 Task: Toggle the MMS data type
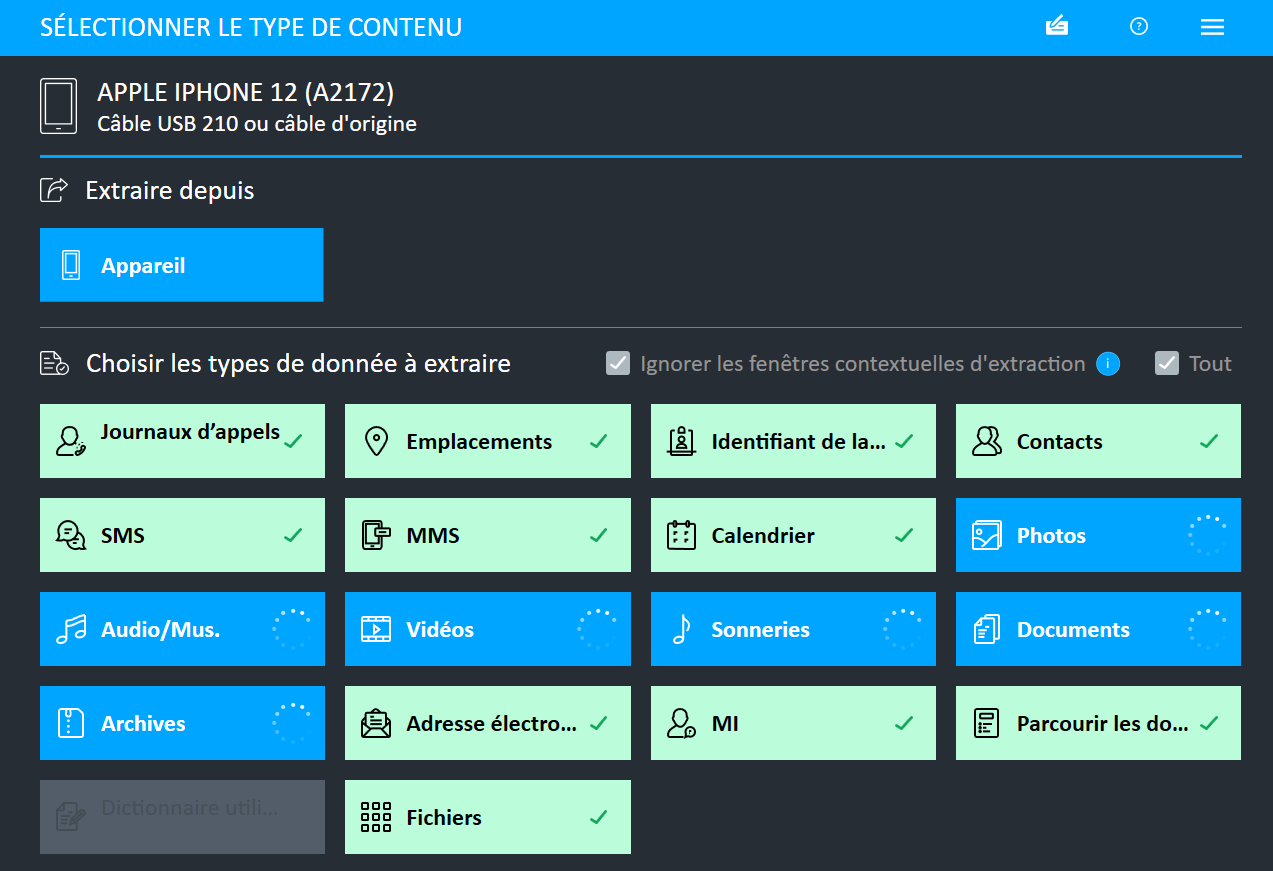tap(487, 535)
